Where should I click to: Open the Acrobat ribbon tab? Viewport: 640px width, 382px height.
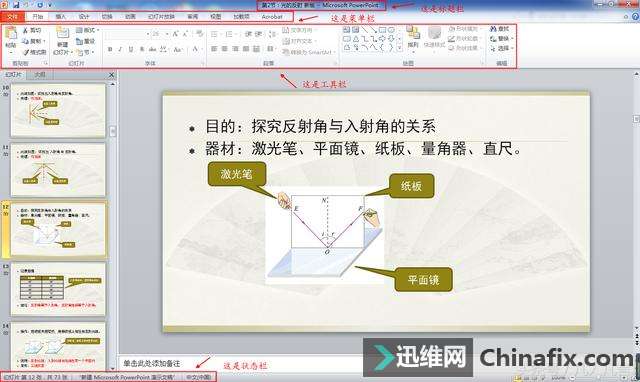tap(272, 17)
